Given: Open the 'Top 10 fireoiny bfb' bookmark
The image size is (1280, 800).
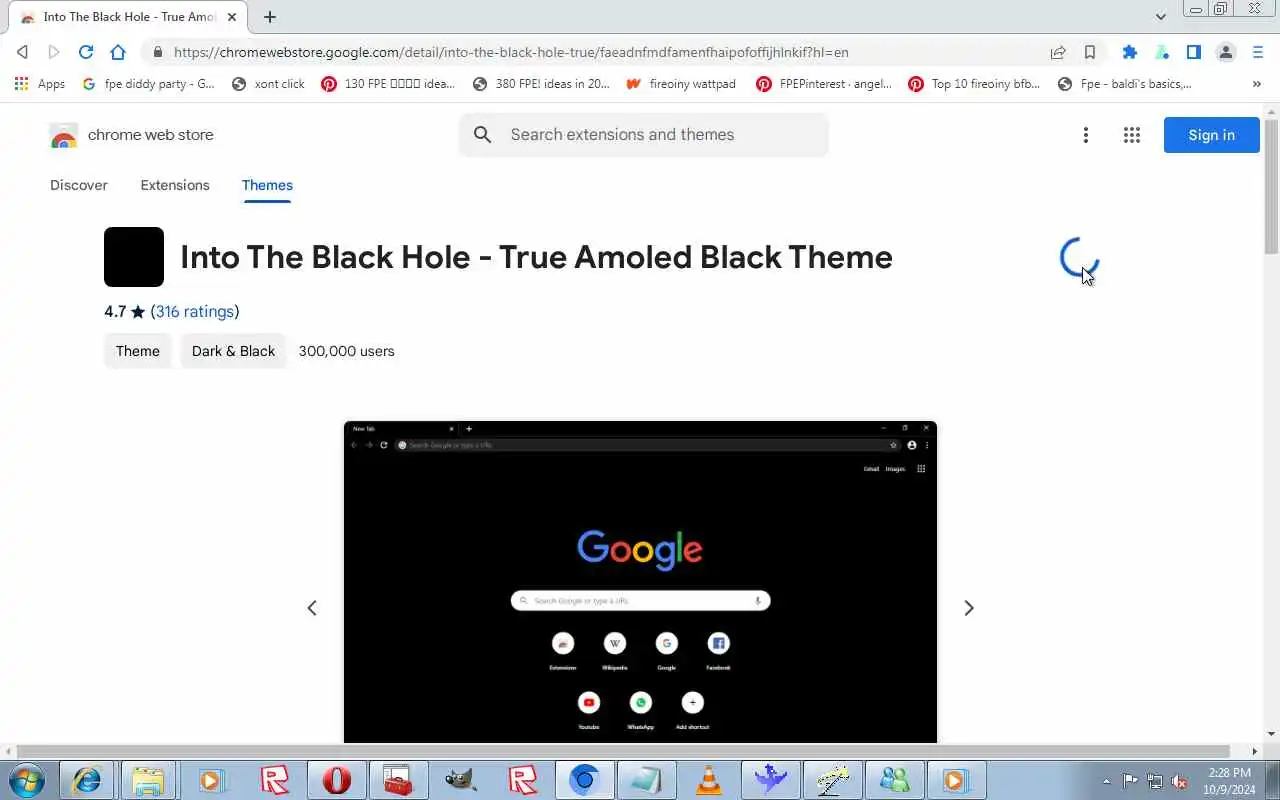Looking at the screenshot, I should 975,84.
